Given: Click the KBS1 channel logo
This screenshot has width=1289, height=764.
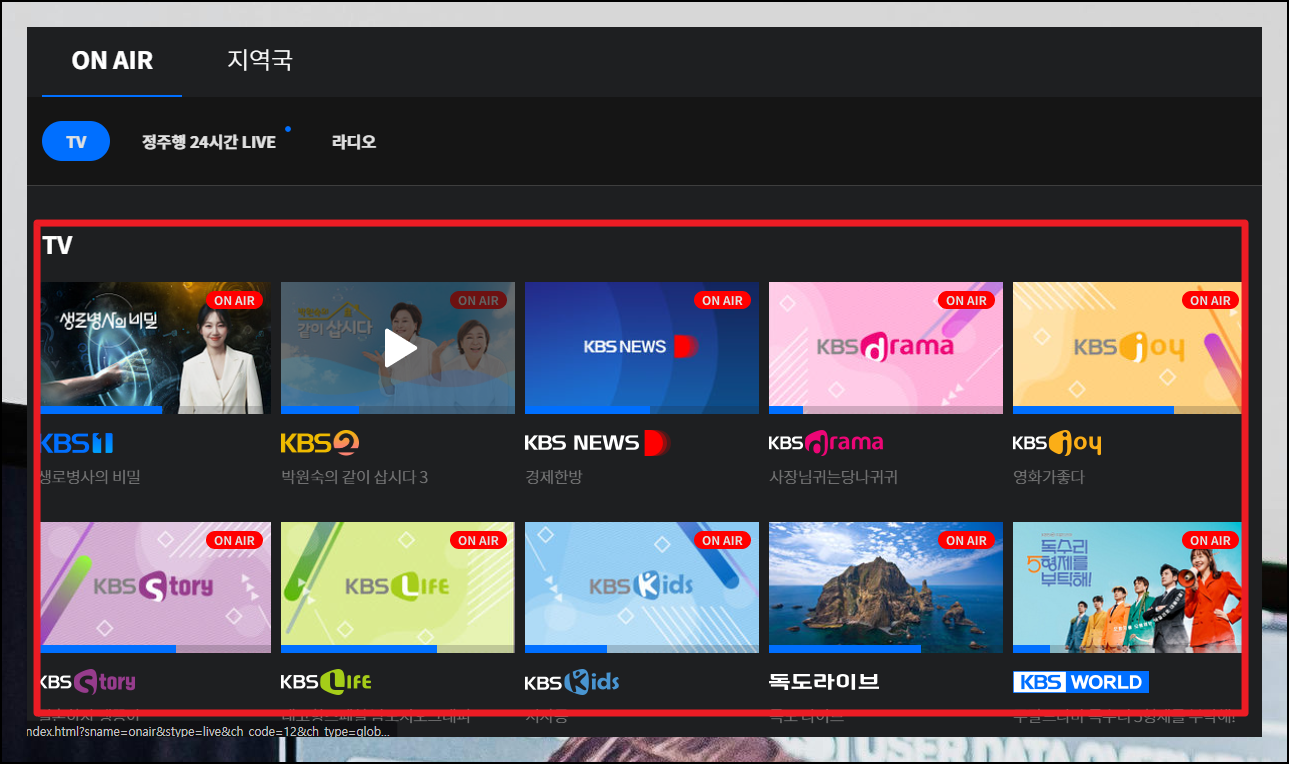Looking at the screenshot, I should click(78, 443).
